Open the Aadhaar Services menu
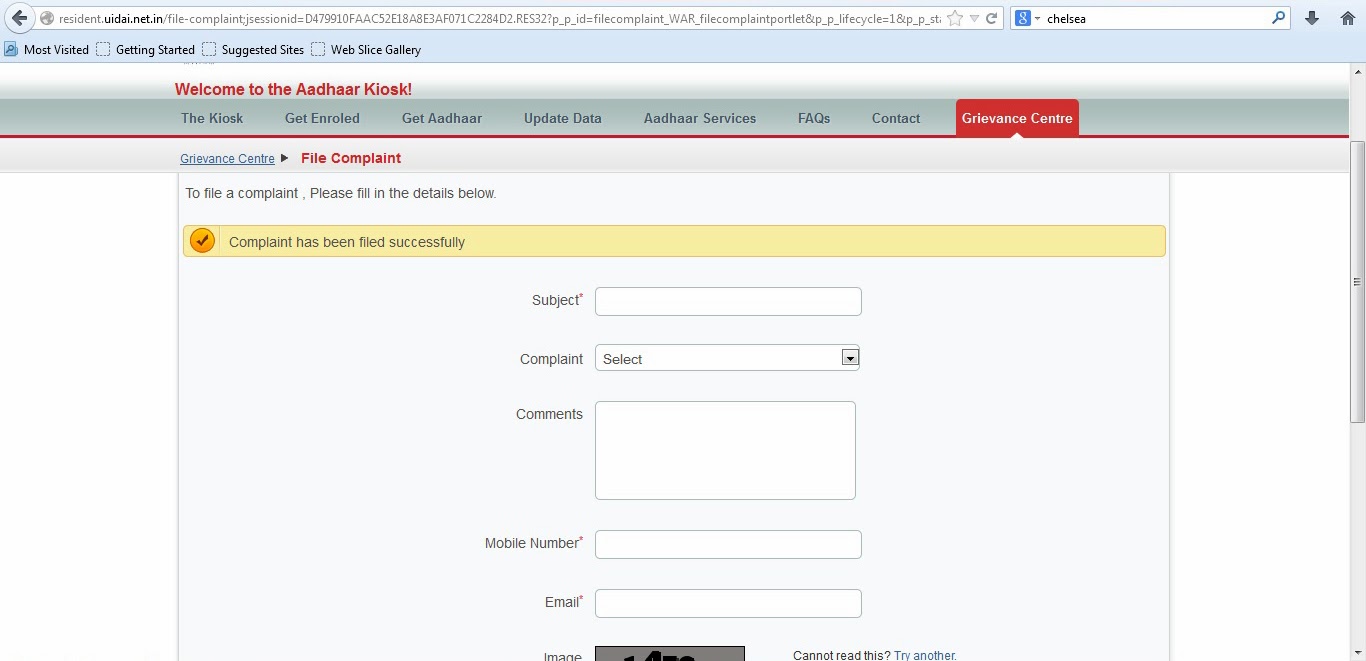Image resolution: width=1366 pixels, height=661 pixels. click(700, 118)
